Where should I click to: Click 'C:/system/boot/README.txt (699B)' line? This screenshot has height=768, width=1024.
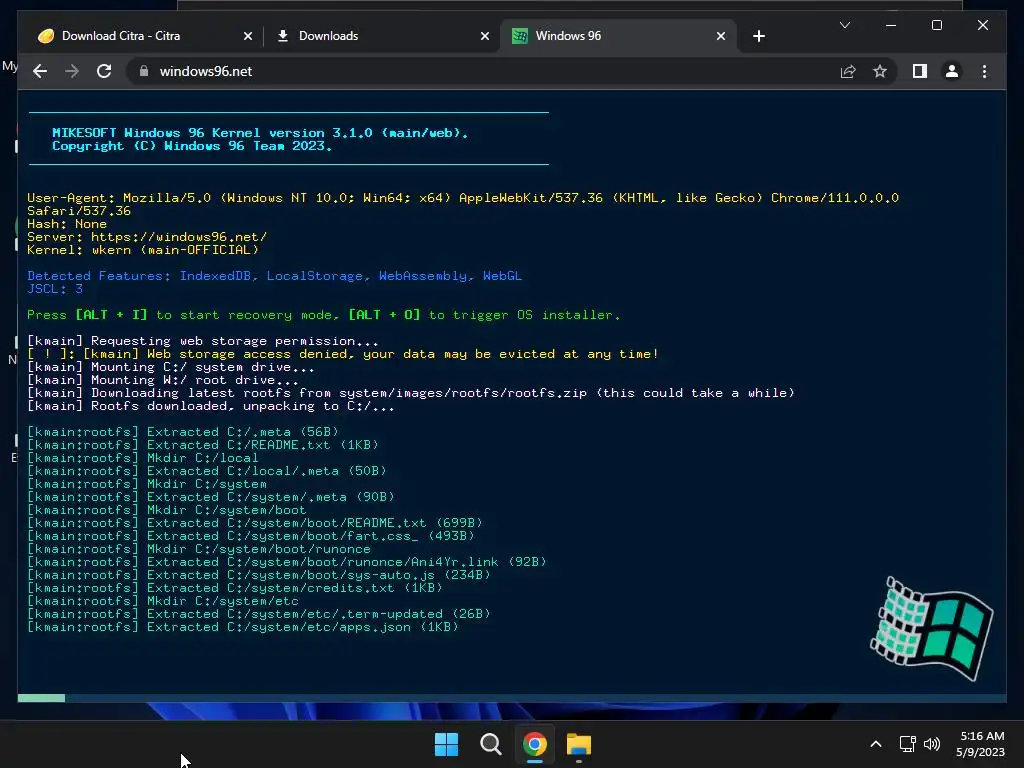pyautogui.click(x=255, y=522)
